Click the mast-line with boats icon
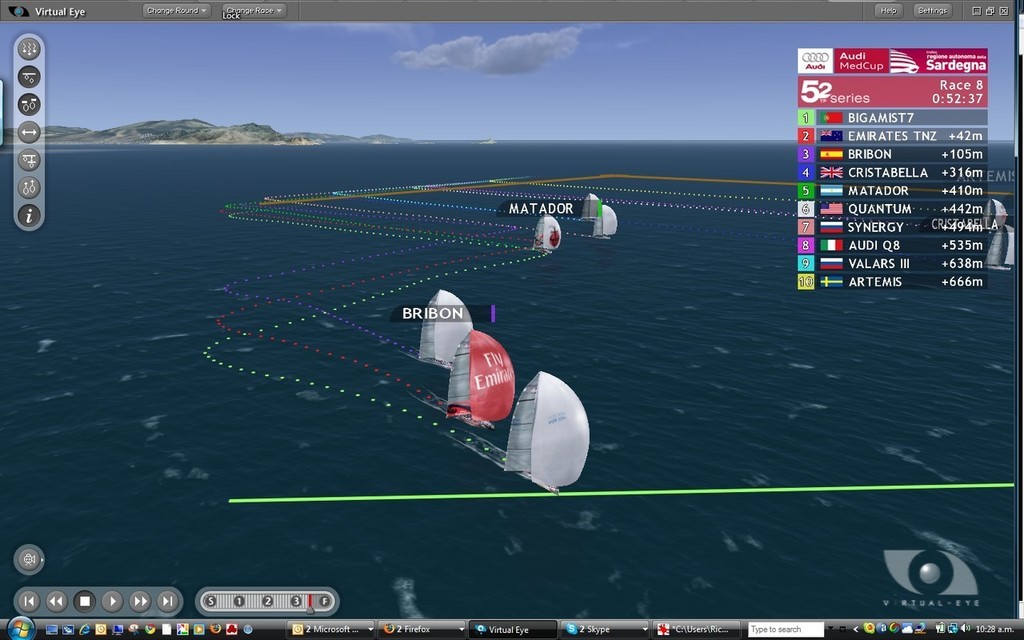 tap(29, 160)
